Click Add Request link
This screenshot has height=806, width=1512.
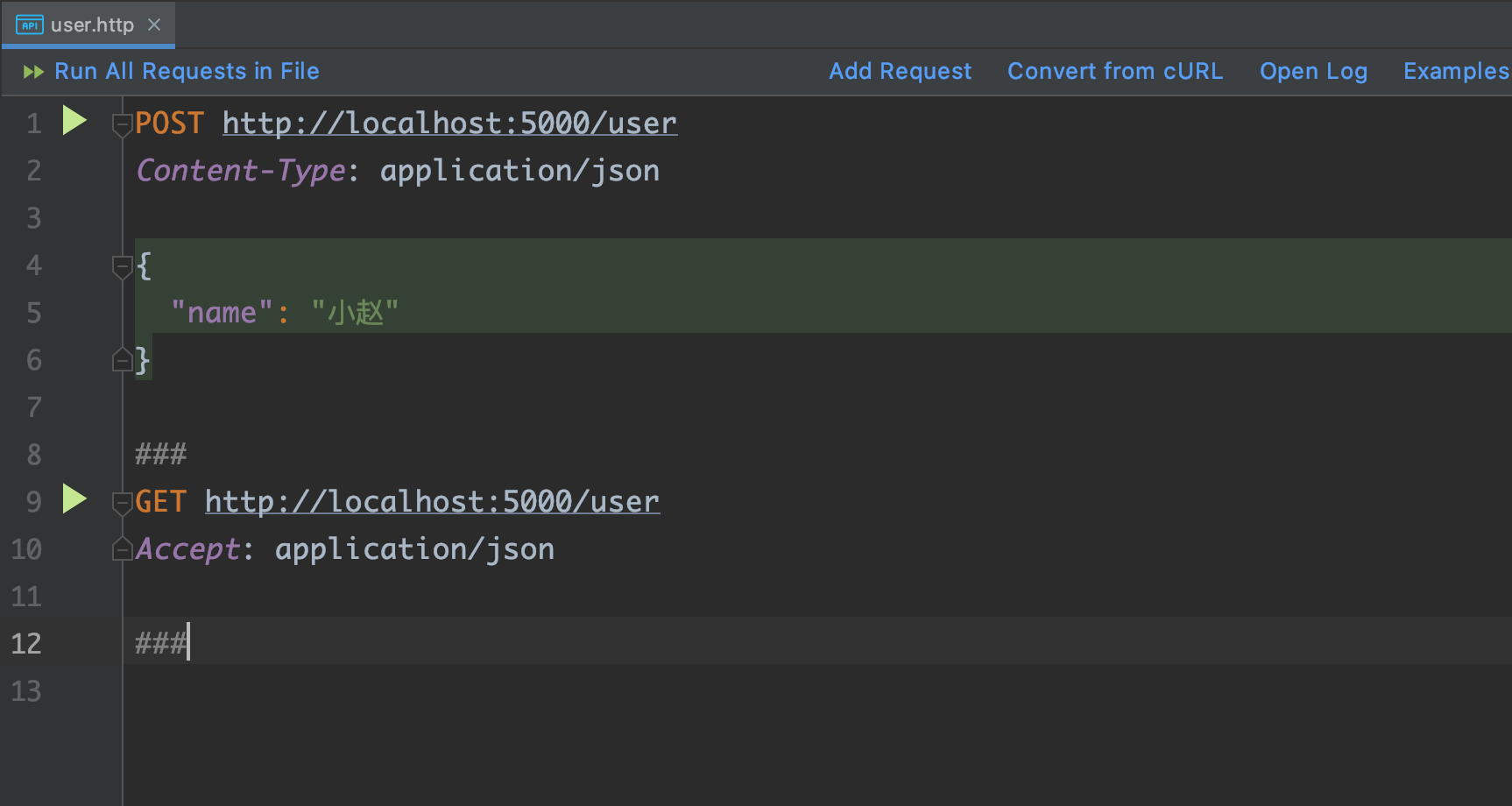click(x=900, y=71)
